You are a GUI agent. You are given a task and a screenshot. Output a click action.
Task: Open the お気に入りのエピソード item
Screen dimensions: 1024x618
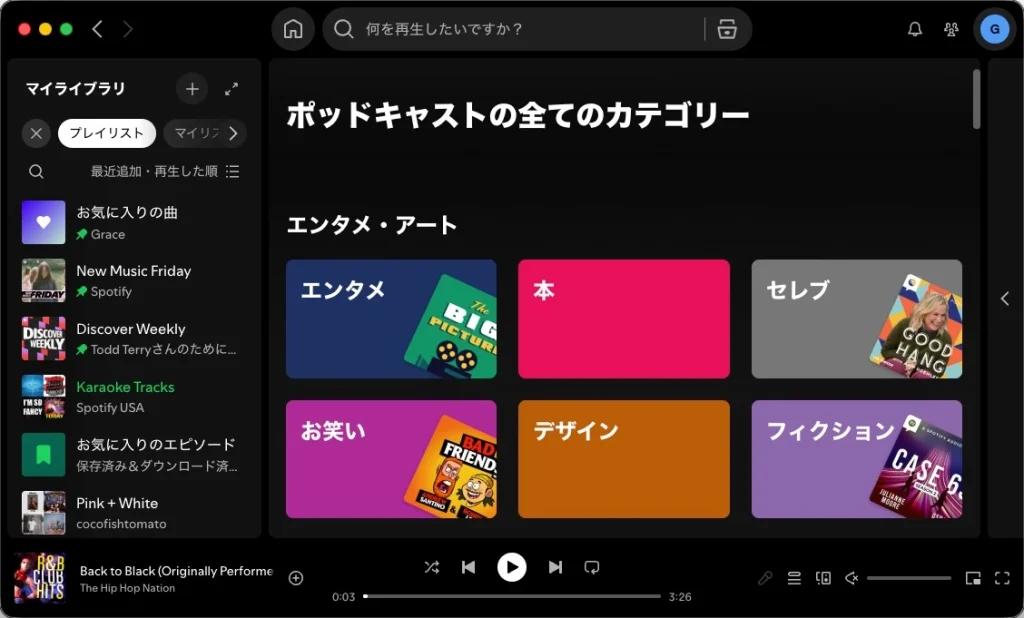tap(135, 455)
